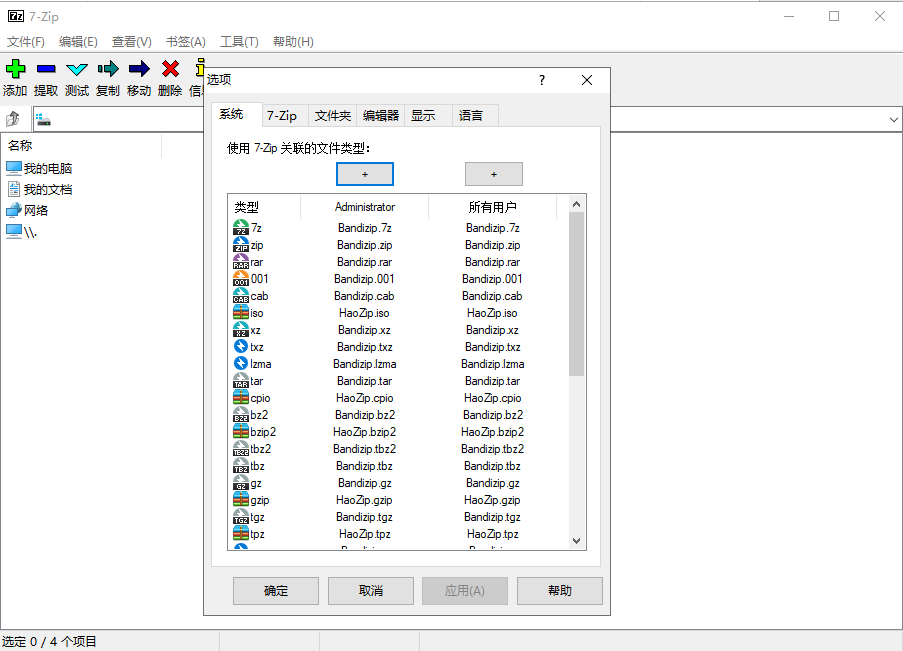Click the scrollbar down arrow in type list
The image size is (903, 651).
(x=576, y=540)
